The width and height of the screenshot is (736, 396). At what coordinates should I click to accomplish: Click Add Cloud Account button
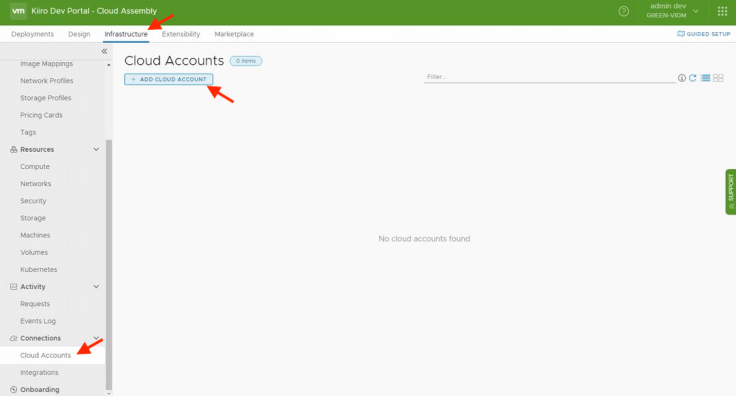click(x=169, y=79)
